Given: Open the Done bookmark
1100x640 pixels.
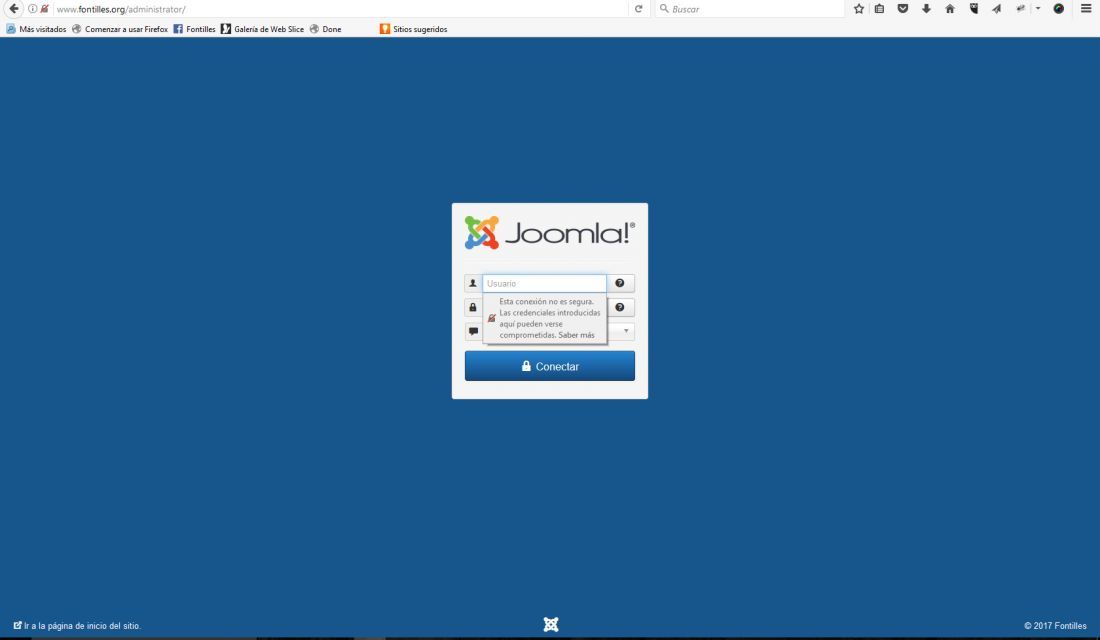Looking at the screenshot, I should [326, 29].
